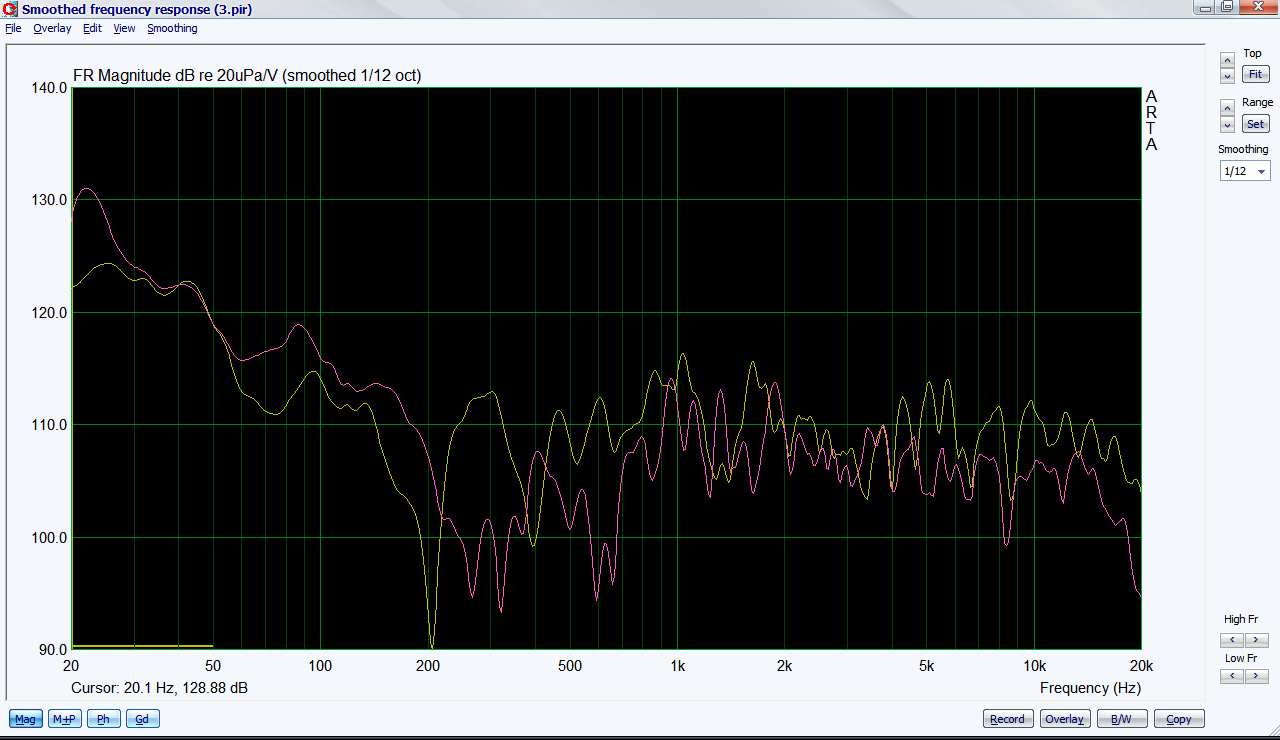Toggle B/W color mode button
This screenshot has width=1280, height=740.
1122,719
